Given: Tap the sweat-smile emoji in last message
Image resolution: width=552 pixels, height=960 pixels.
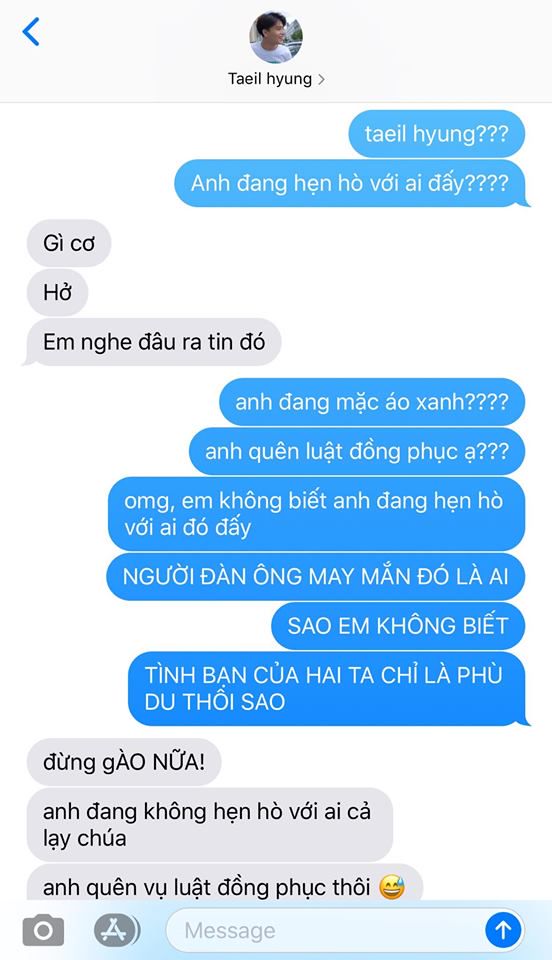Looking at the screenshot, I should pyautogui.click(x=392, y=887).
